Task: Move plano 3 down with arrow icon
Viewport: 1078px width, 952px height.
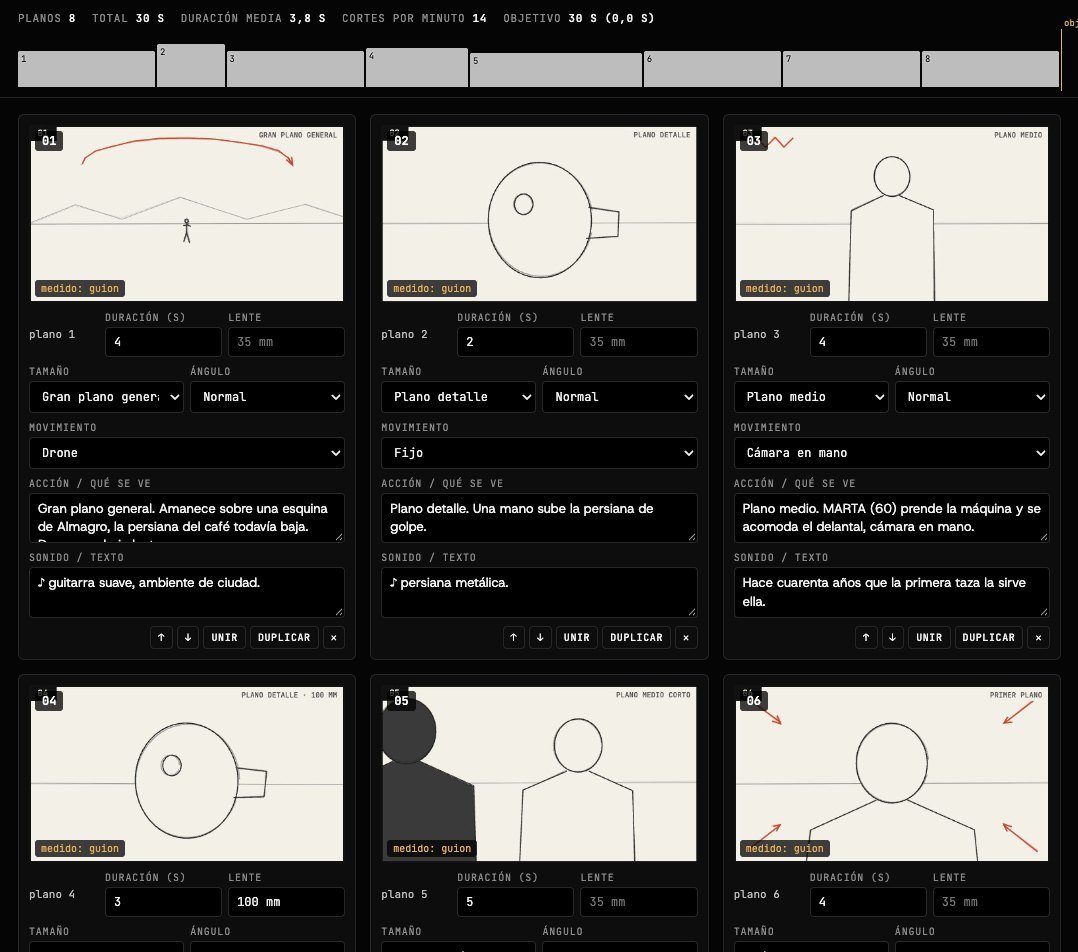Action: click(x=892, y=637)
